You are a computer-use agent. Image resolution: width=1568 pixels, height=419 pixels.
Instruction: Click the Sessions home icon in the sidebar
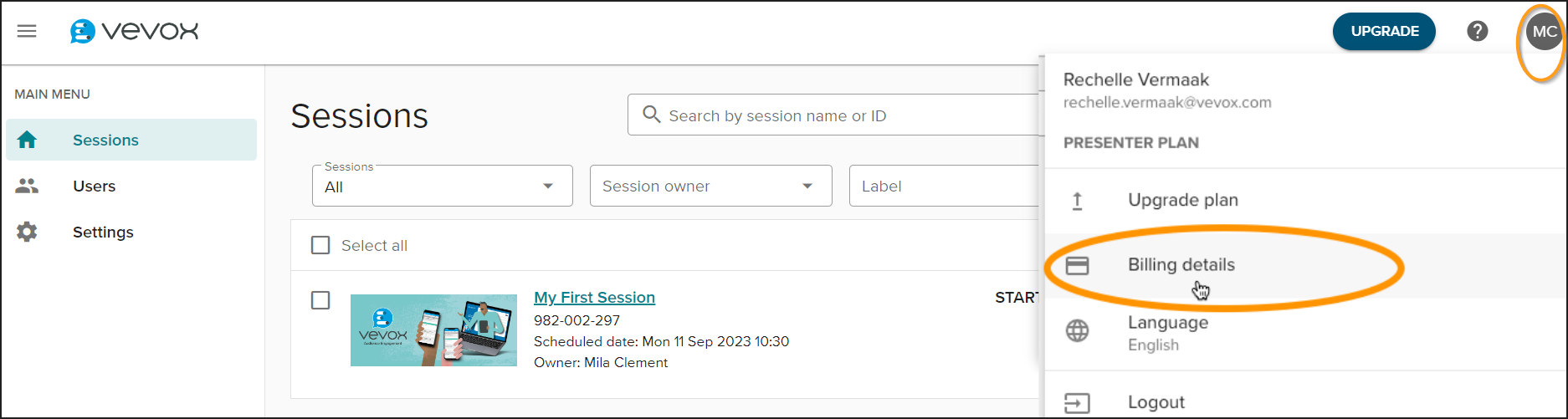tap(27, 140)
